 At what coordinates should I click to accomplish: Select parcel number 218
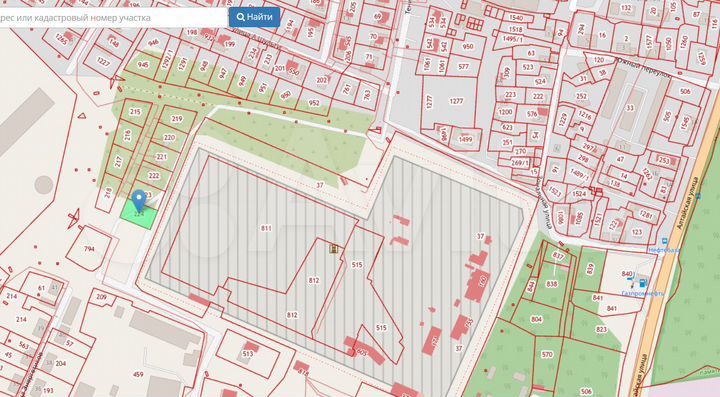[x=108, y=192]
